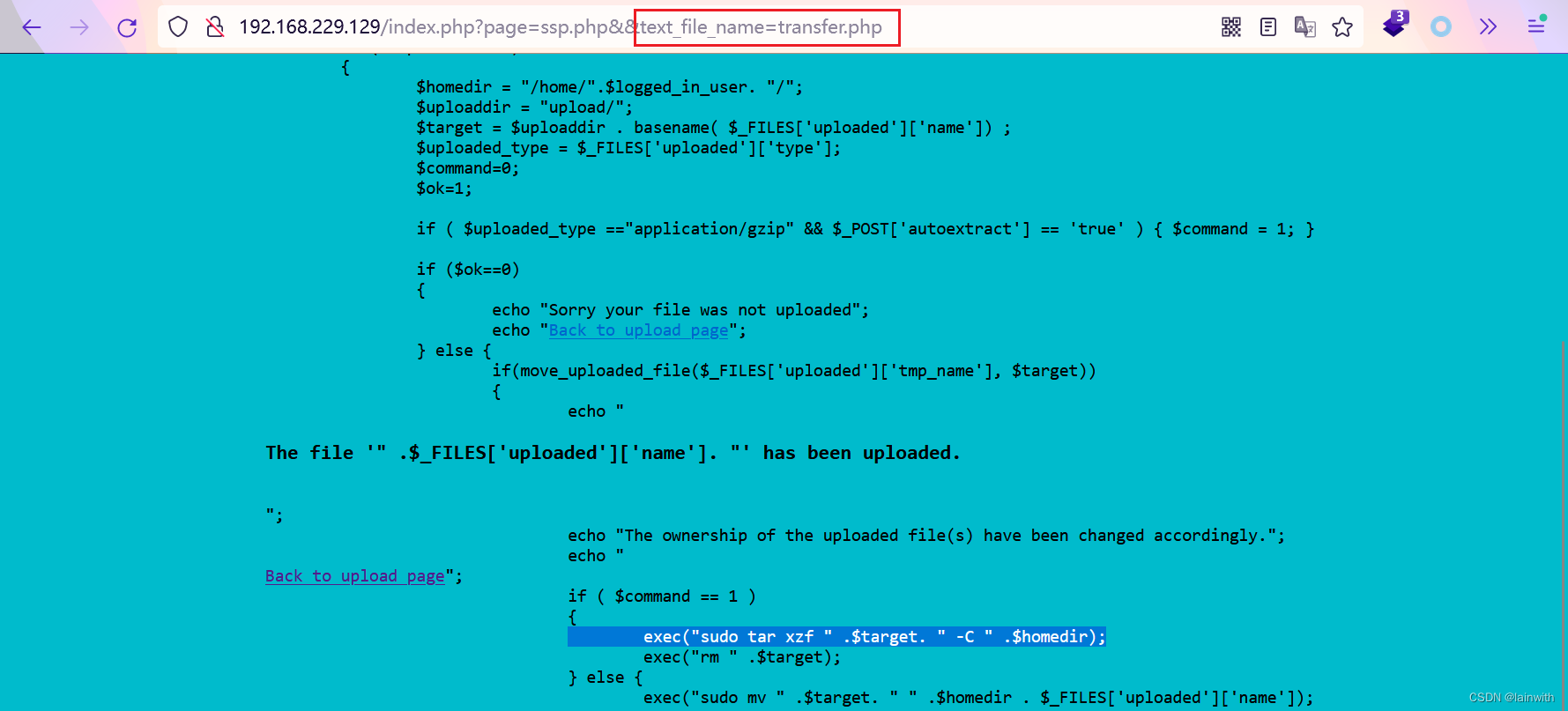Show more toolbar extensions via double chevron

(1489, 27)
